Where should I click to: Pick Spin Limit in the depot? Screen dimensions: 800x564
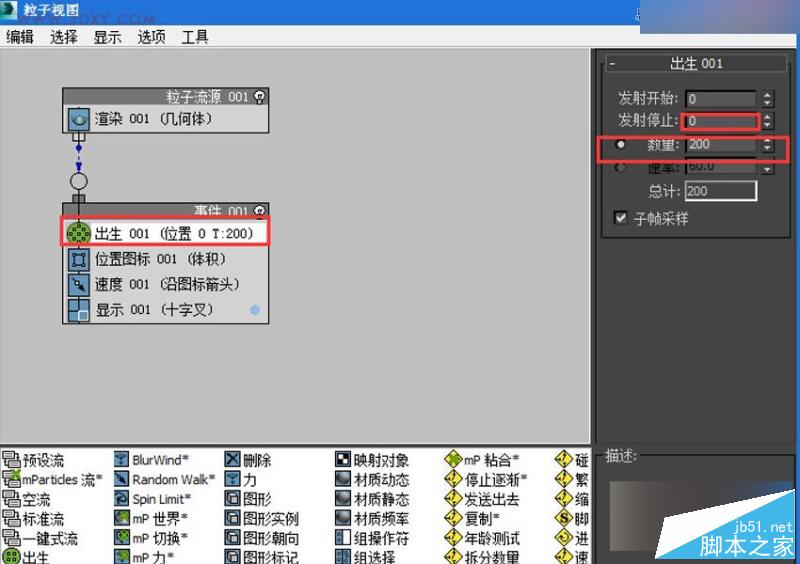point(153,499)
